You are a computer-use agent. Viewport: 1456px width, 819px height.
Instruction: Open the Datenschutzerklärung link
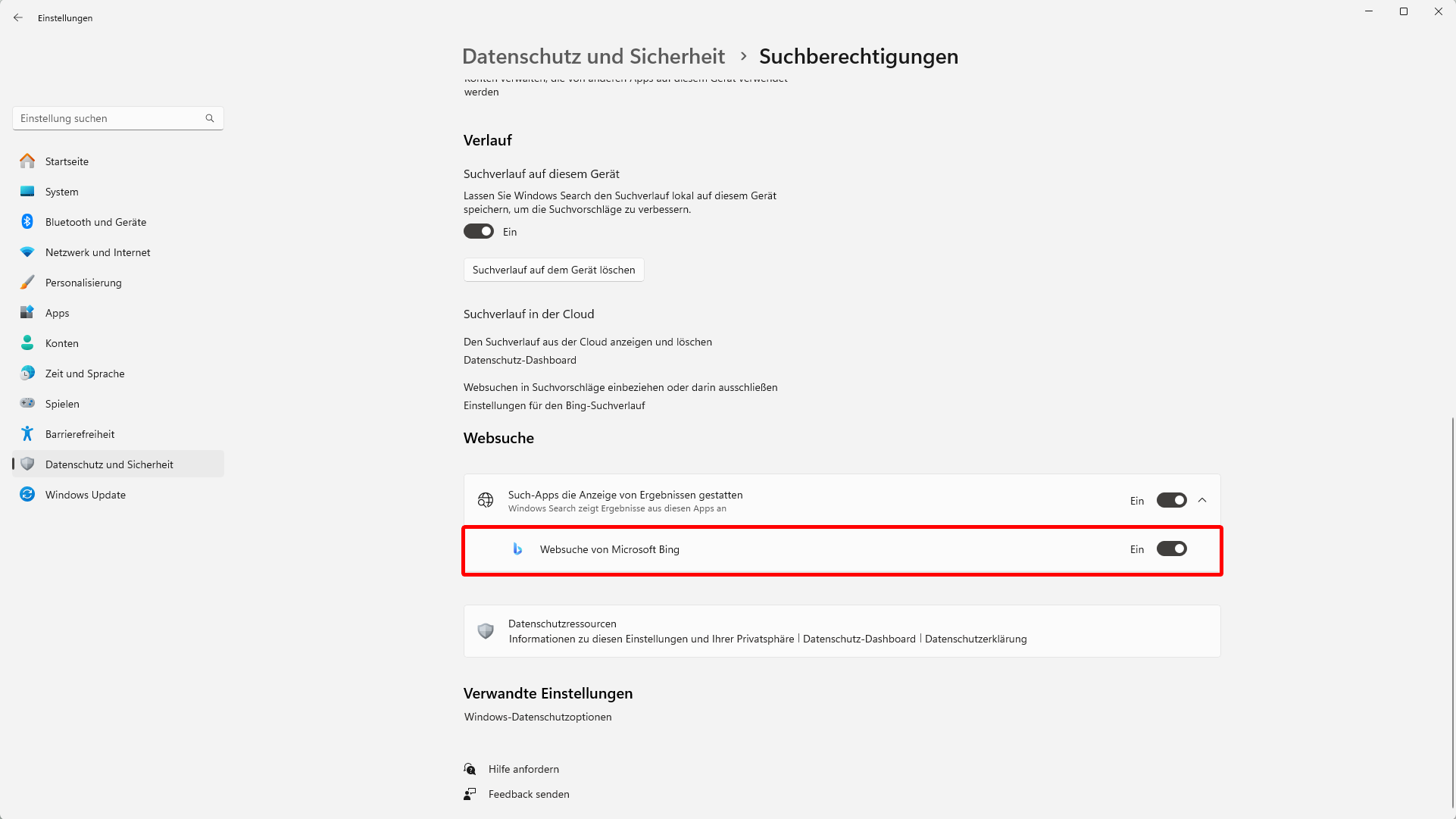click(976, 639)
